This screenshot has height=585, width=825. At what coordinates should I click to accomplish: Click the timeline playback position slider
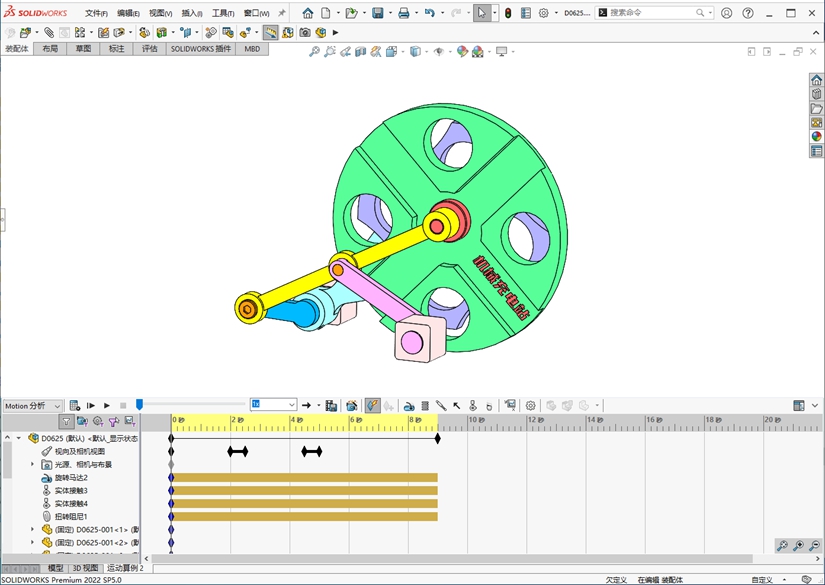tap(139, 405)
